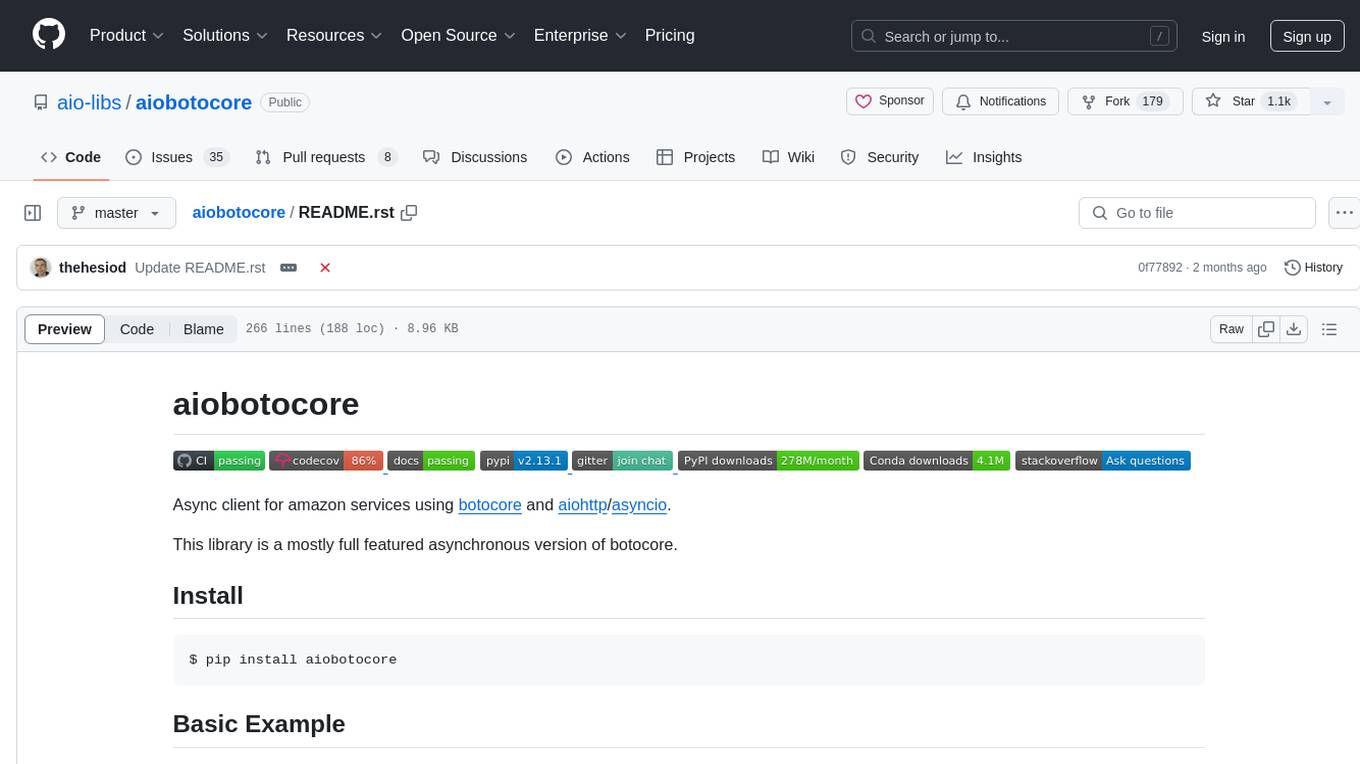Open the Issues tab

[x=177, y=157]
